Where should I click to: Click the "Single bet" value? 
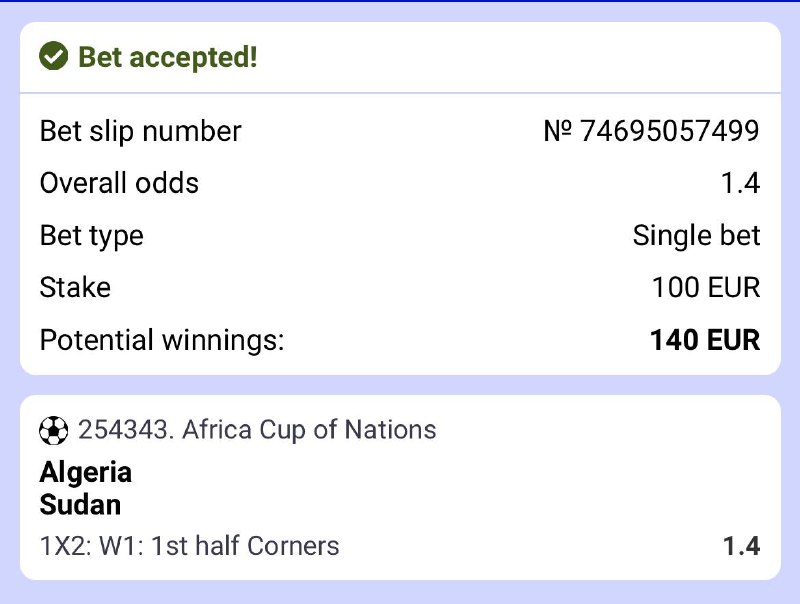(x=696, y=236)
